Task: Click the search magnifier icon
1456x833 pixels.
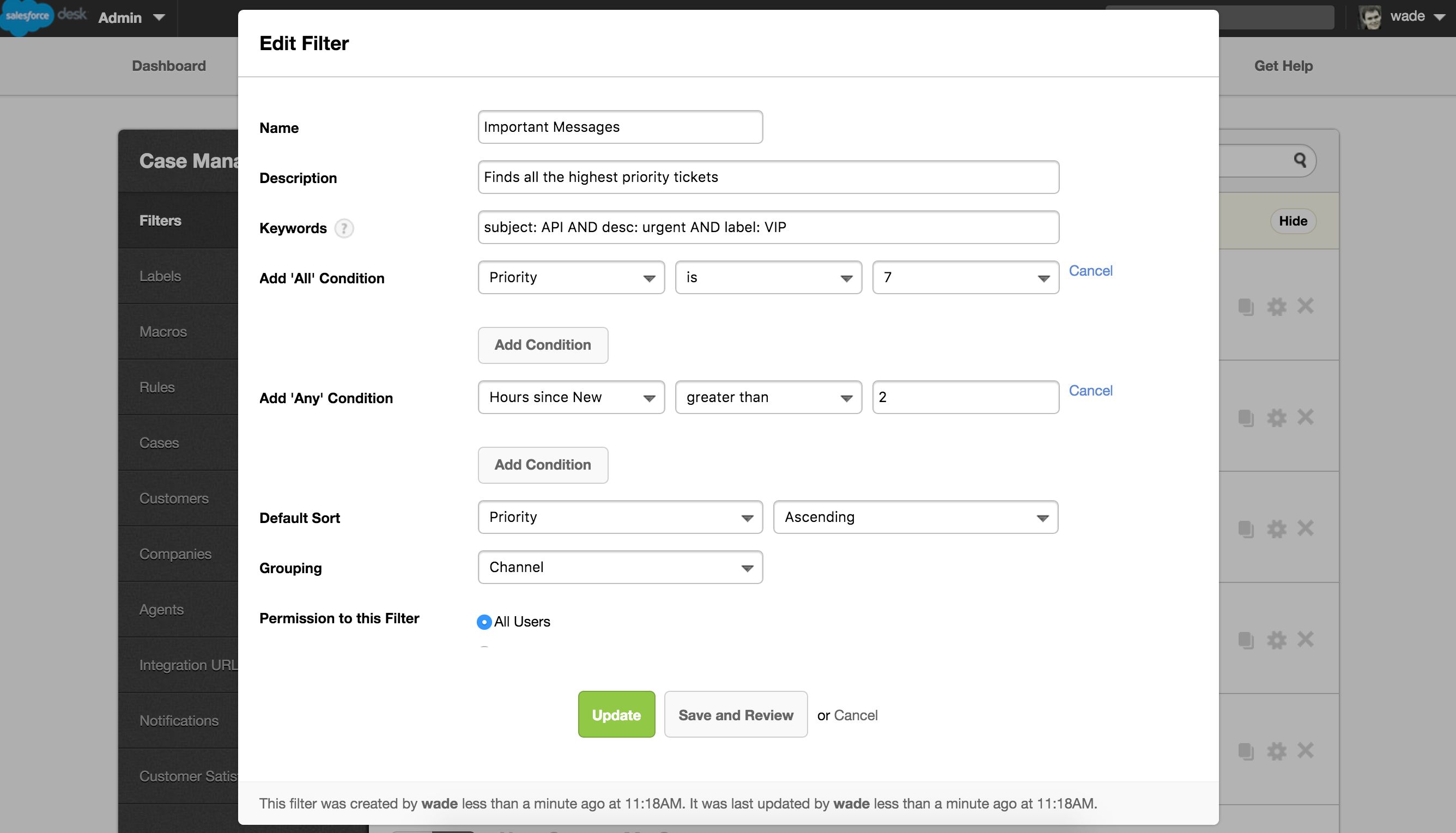Action: [x=1300, y=160]
